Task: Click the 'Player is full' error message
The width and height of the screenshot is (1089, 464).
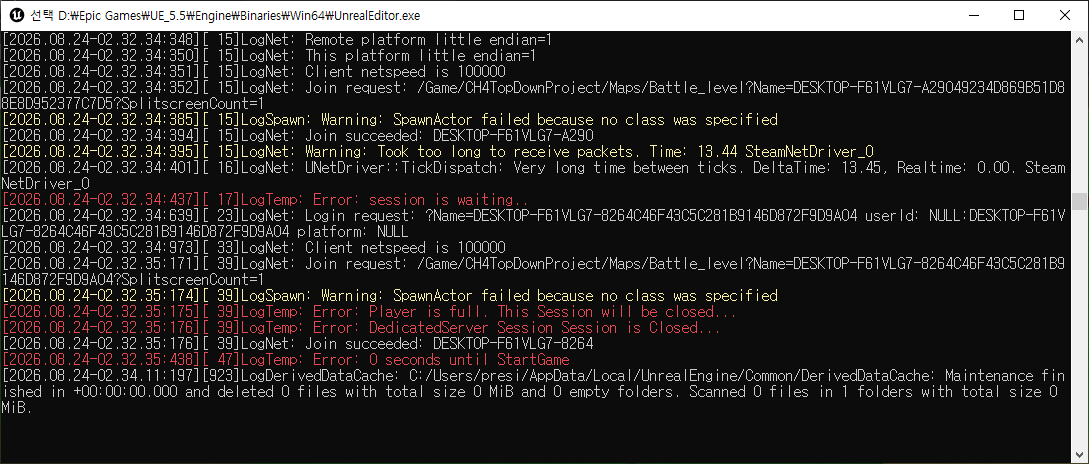Action: pyautogui.click(x=369, y=311)
